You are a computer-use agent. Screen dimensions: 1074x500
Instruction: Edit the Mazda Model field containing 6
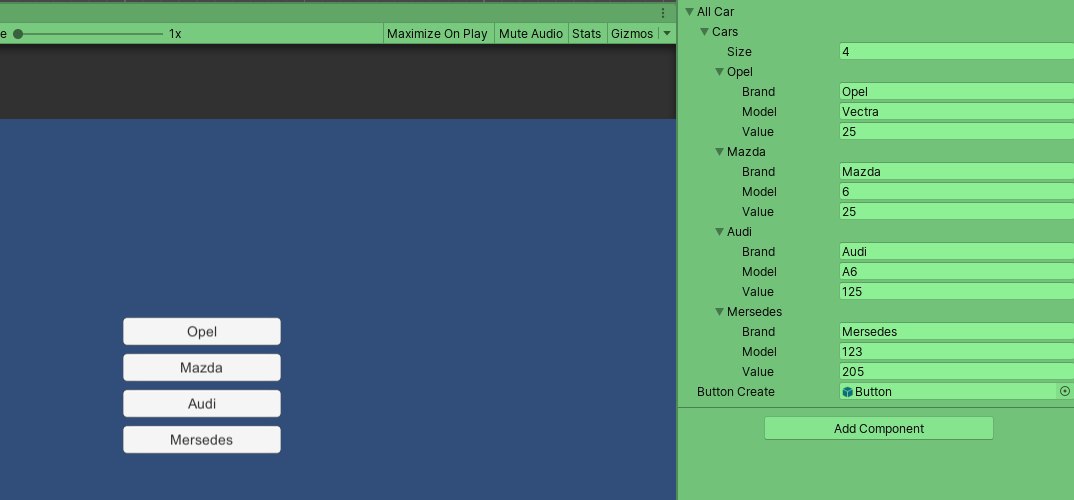coord(956,192)
